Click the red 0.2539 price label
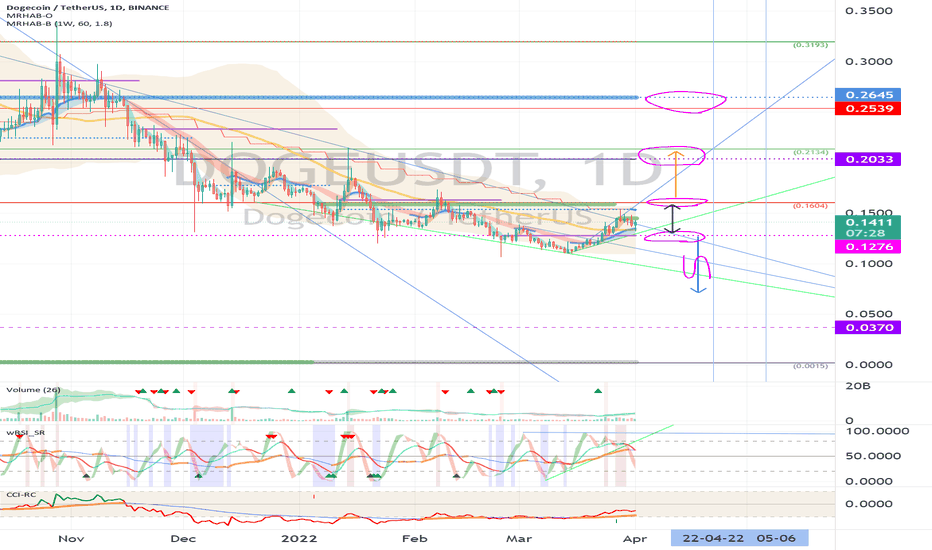 (868, 109)
